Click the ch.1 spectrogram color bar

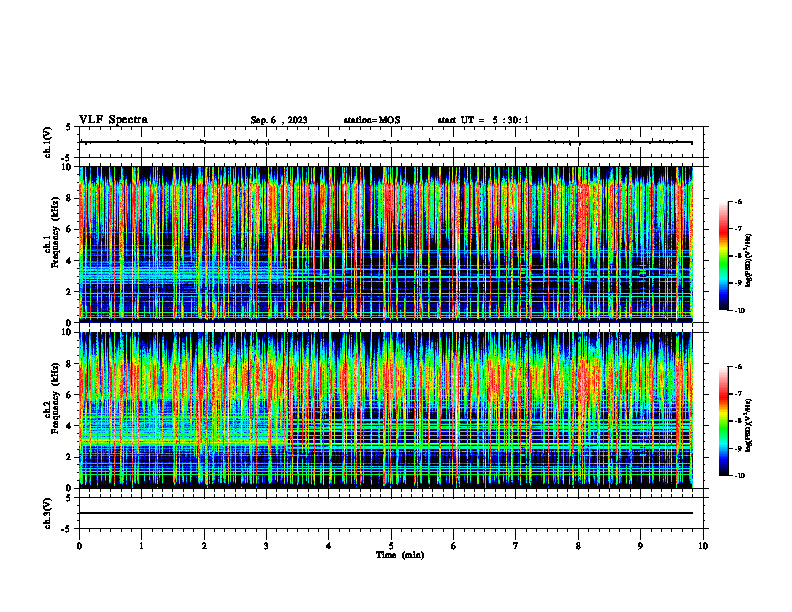click(x=723, y=256)
